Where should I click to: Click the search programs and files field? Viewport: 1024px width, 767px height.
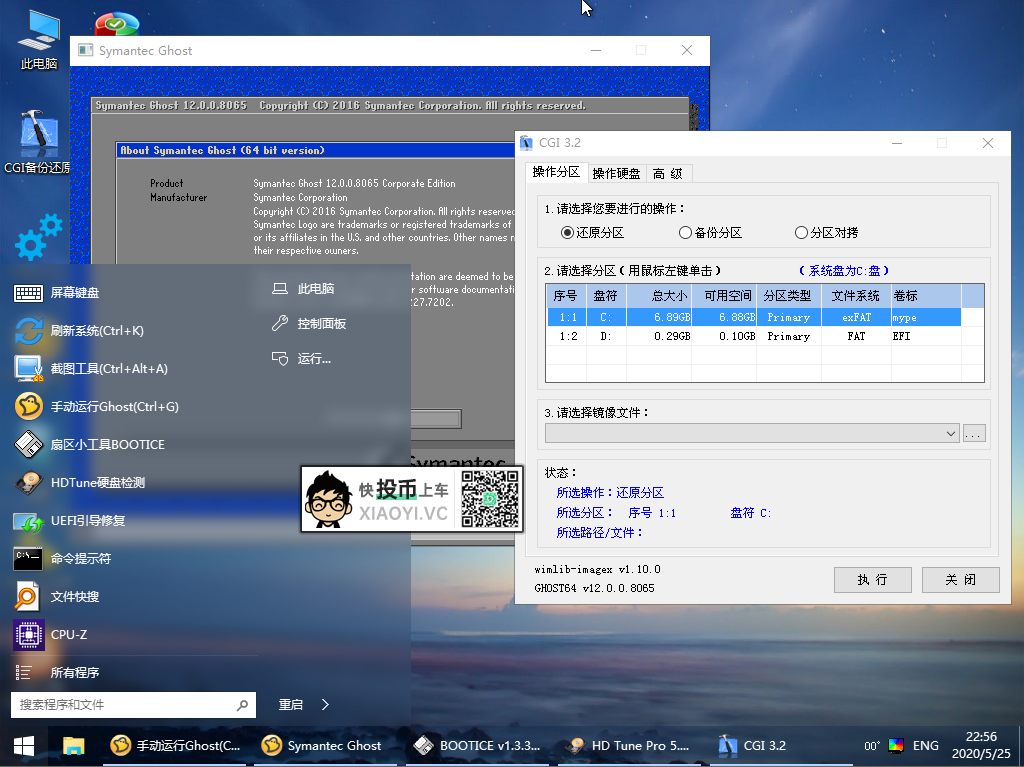coord(125,705)
